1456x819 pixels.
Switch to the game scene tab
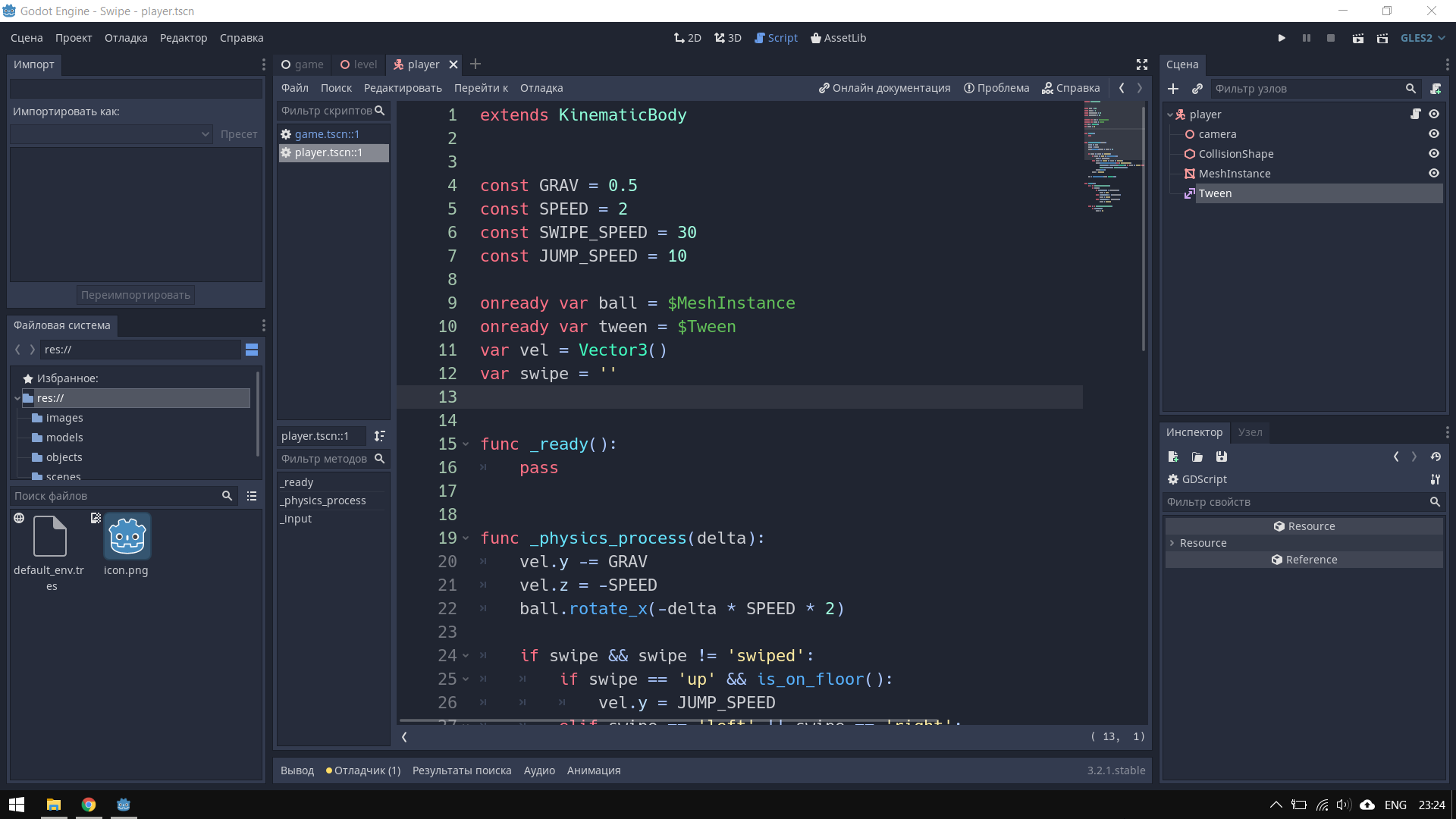(302, 64)
